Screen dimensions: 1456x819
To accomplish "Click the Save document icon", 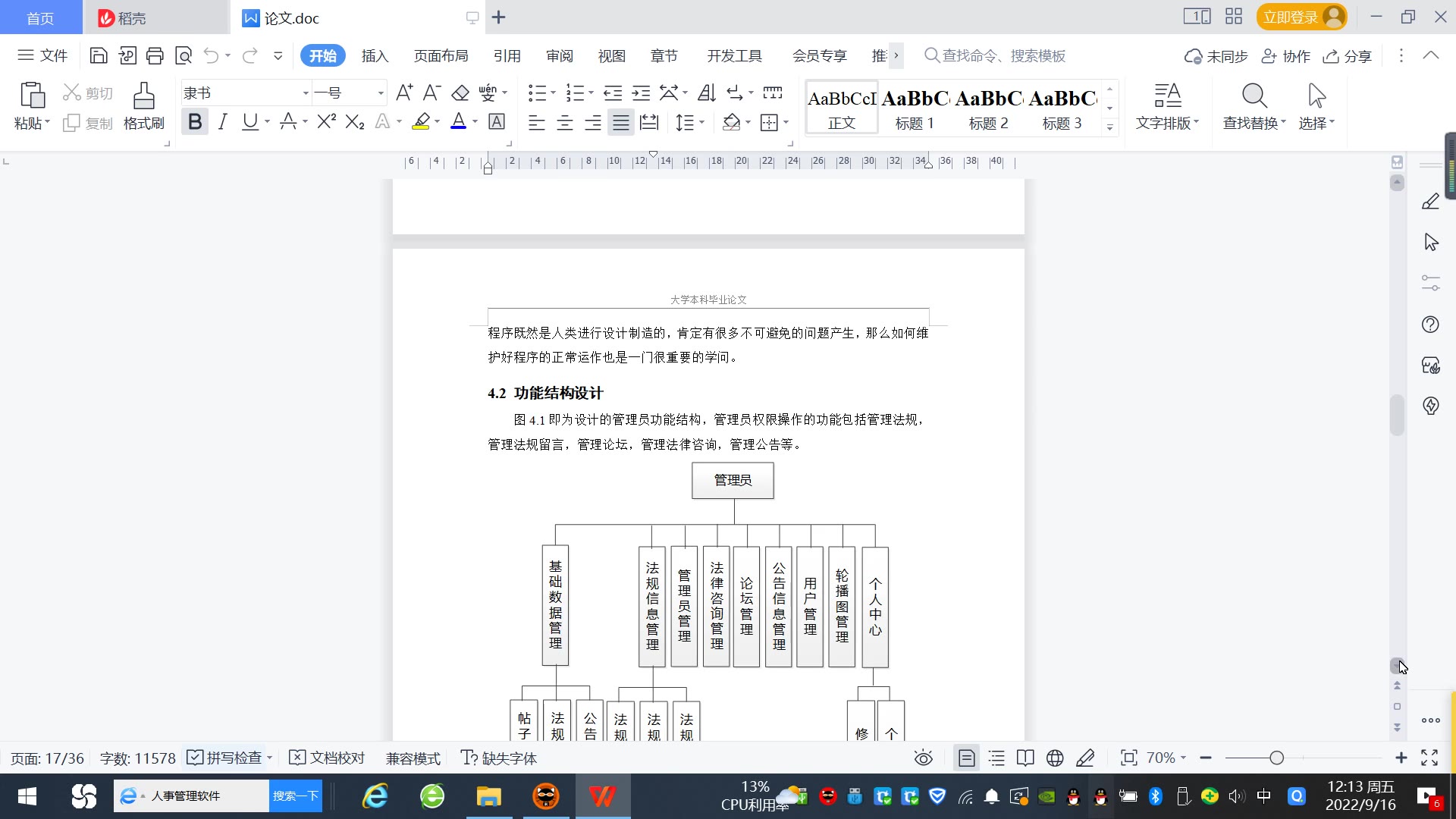I will click(x=98, y=55).
